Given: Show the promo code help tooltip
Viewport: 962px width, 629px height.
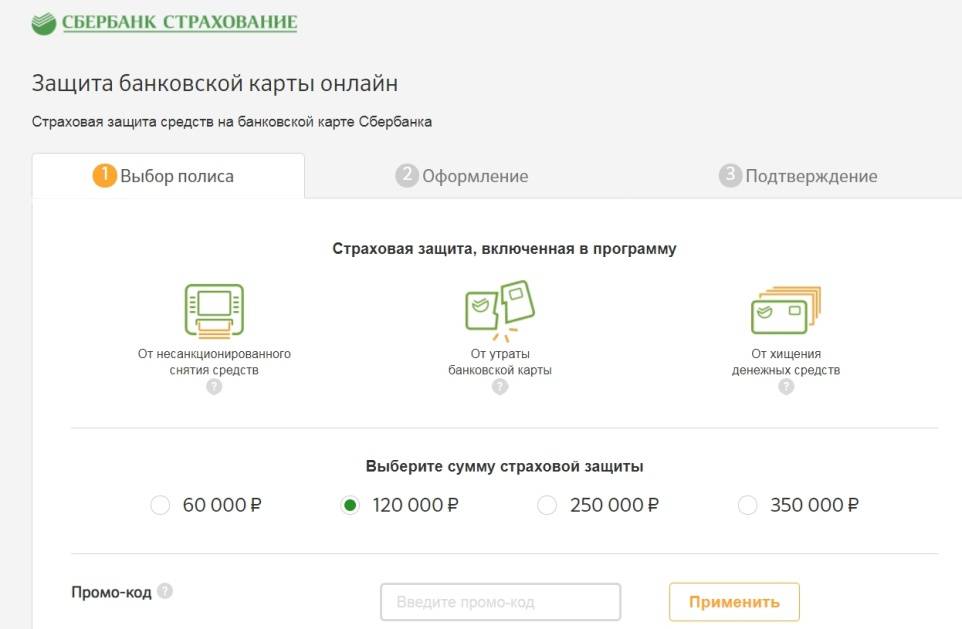Looking at the screenshot, I should 165,591.
